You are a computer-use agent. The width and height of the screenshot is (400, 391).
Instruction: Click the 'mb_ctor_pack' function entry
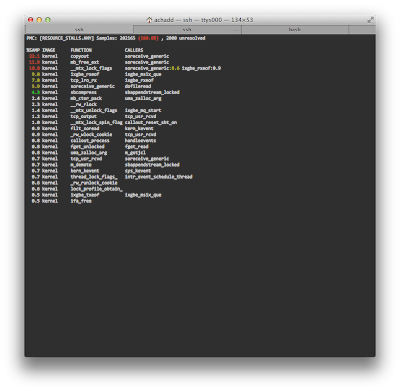86,98
